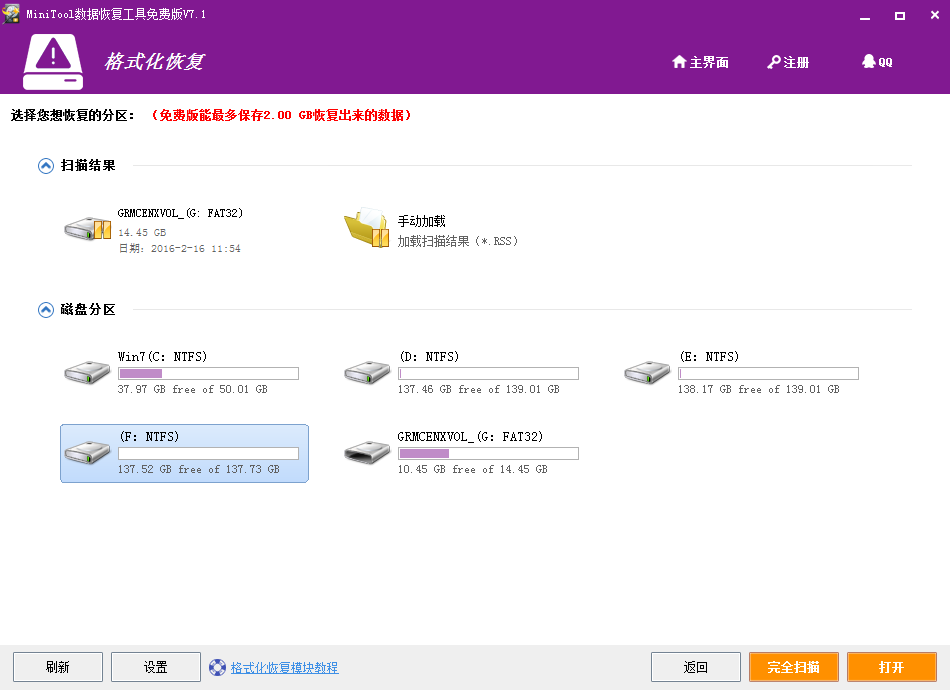Image resolution: width=950 pixels, height=690 pixels.
Task: Click the lifebuoy help icon
Action: click(218, 668)
